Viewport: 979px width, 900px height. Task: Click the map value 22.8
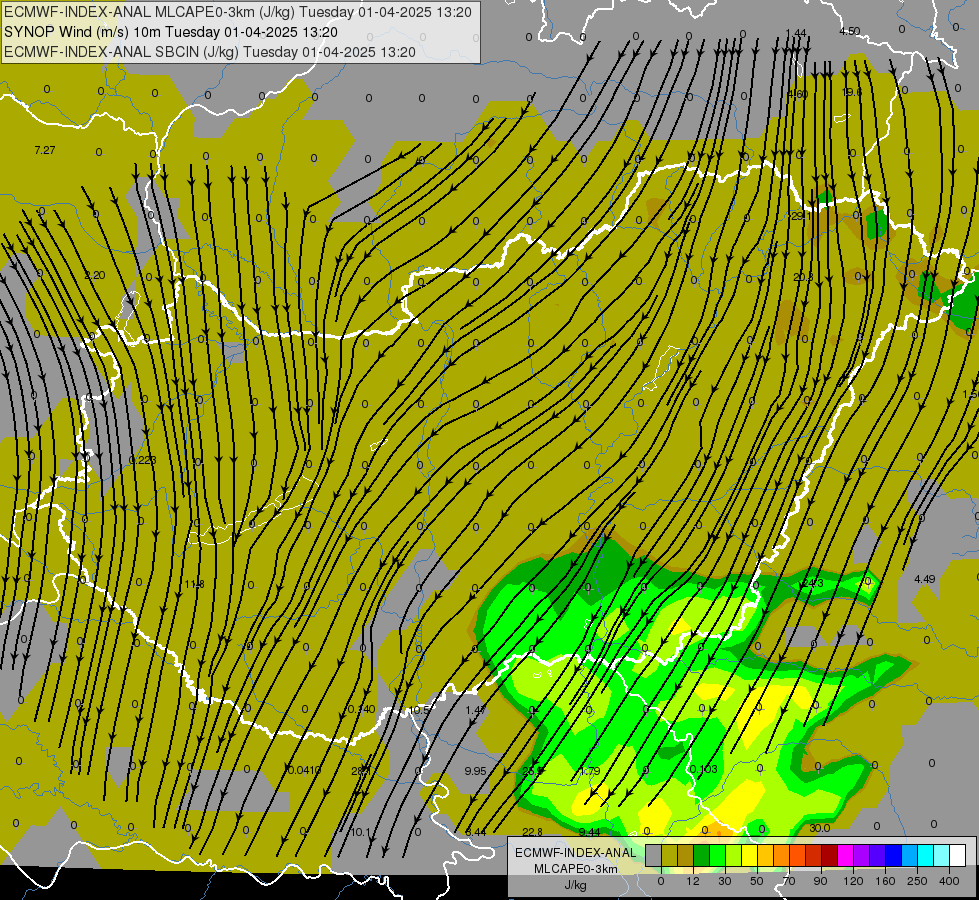point(533,831)
